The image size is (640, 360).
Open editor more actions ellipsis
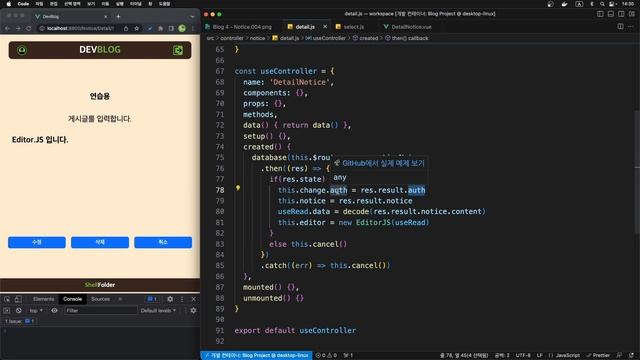click(x=631, y=27)
